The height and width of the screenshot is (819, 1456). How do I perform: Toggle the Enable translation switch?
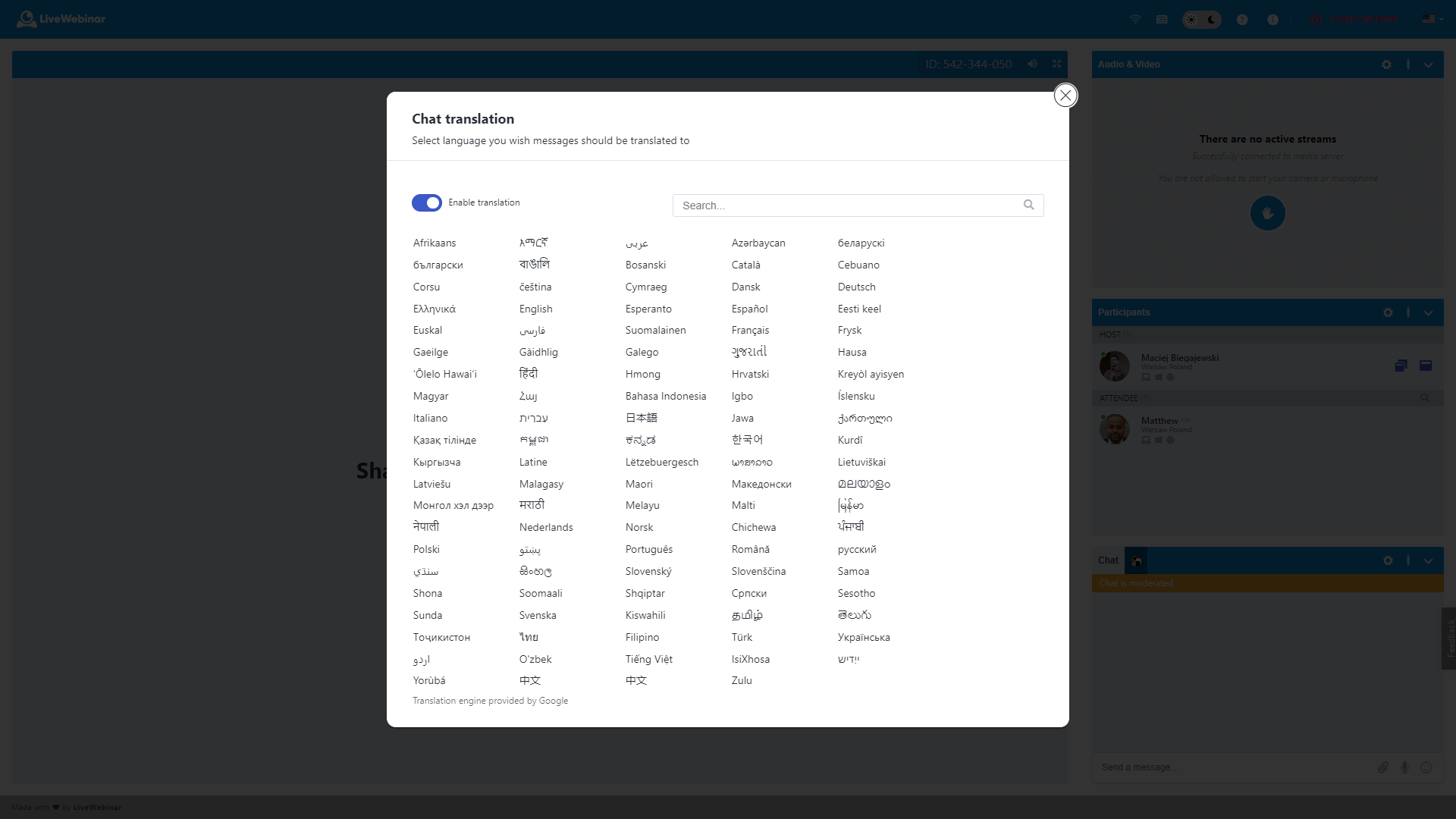point(427,202)
